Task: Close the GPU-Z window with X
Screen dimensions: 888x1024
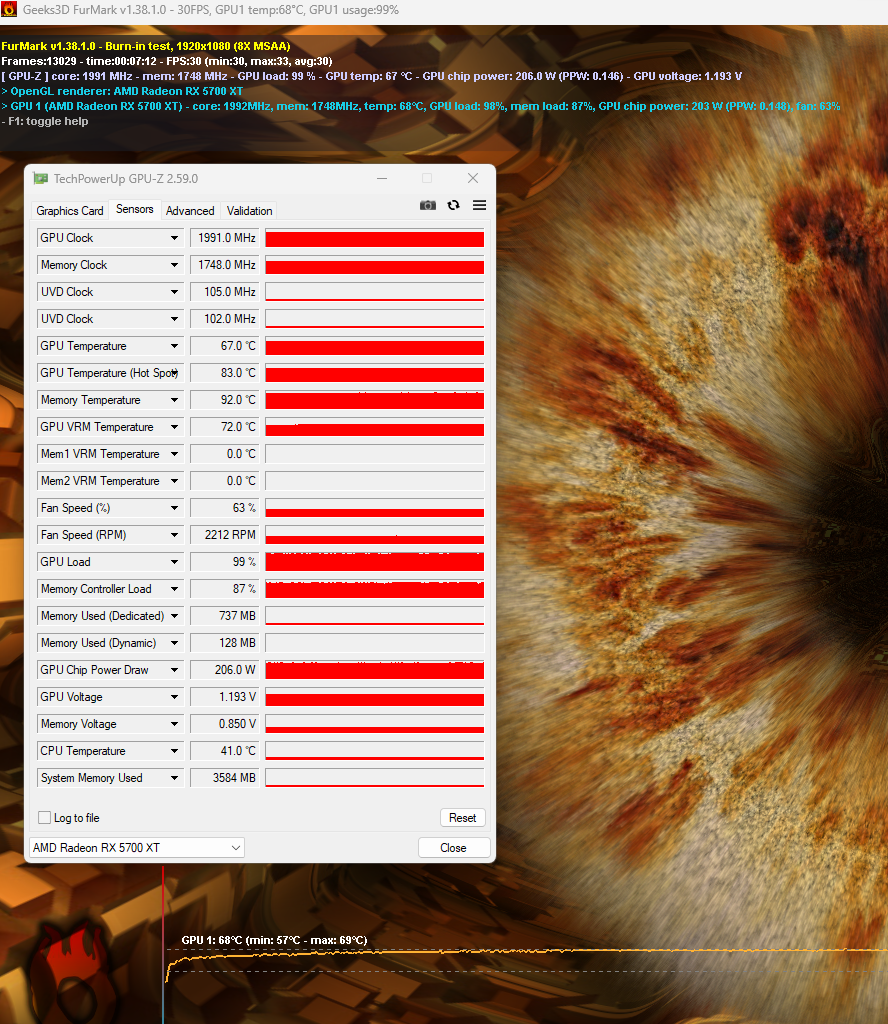Action: pos(473,178)
